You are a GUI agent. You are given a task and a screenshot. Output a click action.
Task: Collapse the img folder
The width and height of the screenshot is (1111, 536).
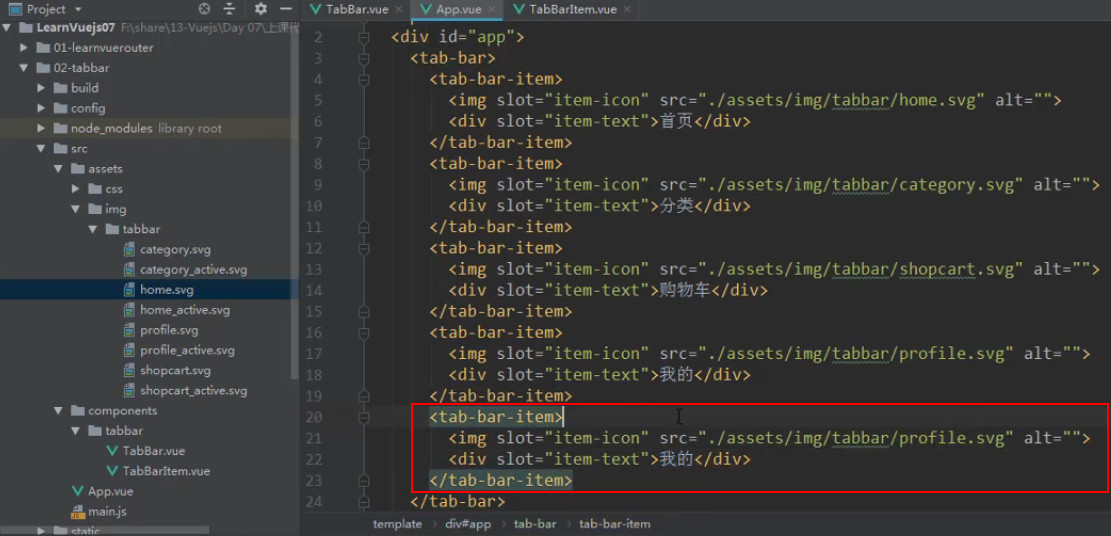(x=76, y=209)
